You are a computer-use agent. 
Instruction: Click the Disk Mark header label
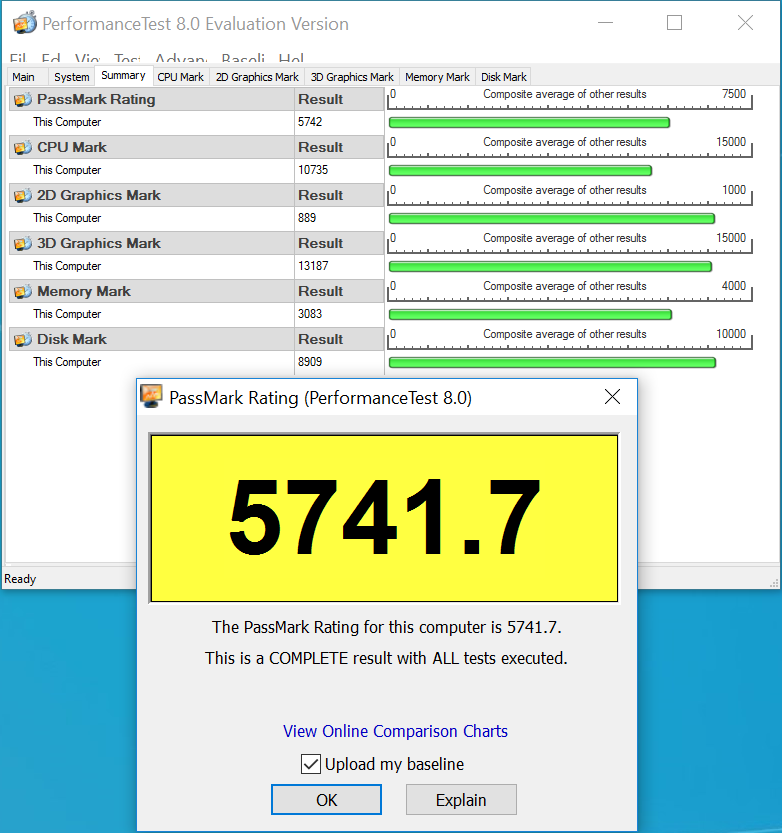point(72,339)
